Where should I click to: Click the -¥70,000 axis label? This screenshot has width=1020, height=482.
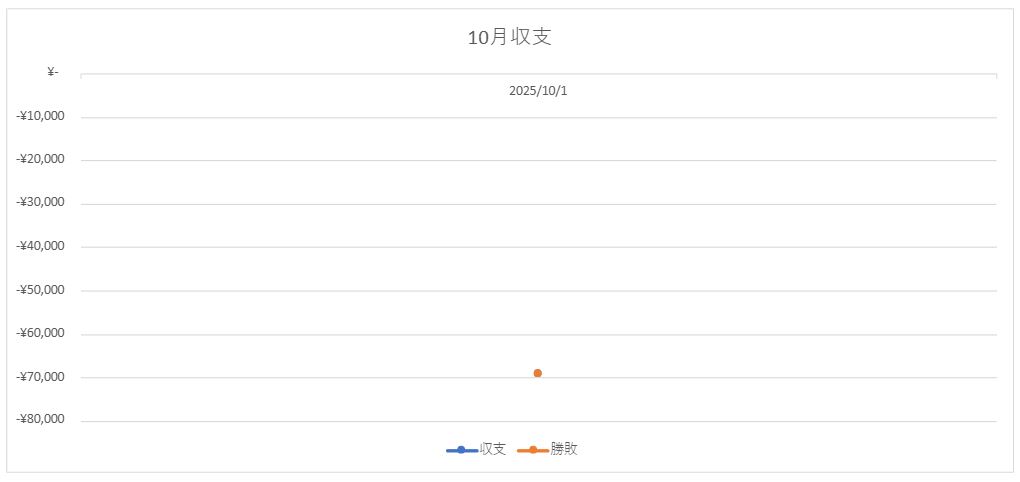[41, 377]
